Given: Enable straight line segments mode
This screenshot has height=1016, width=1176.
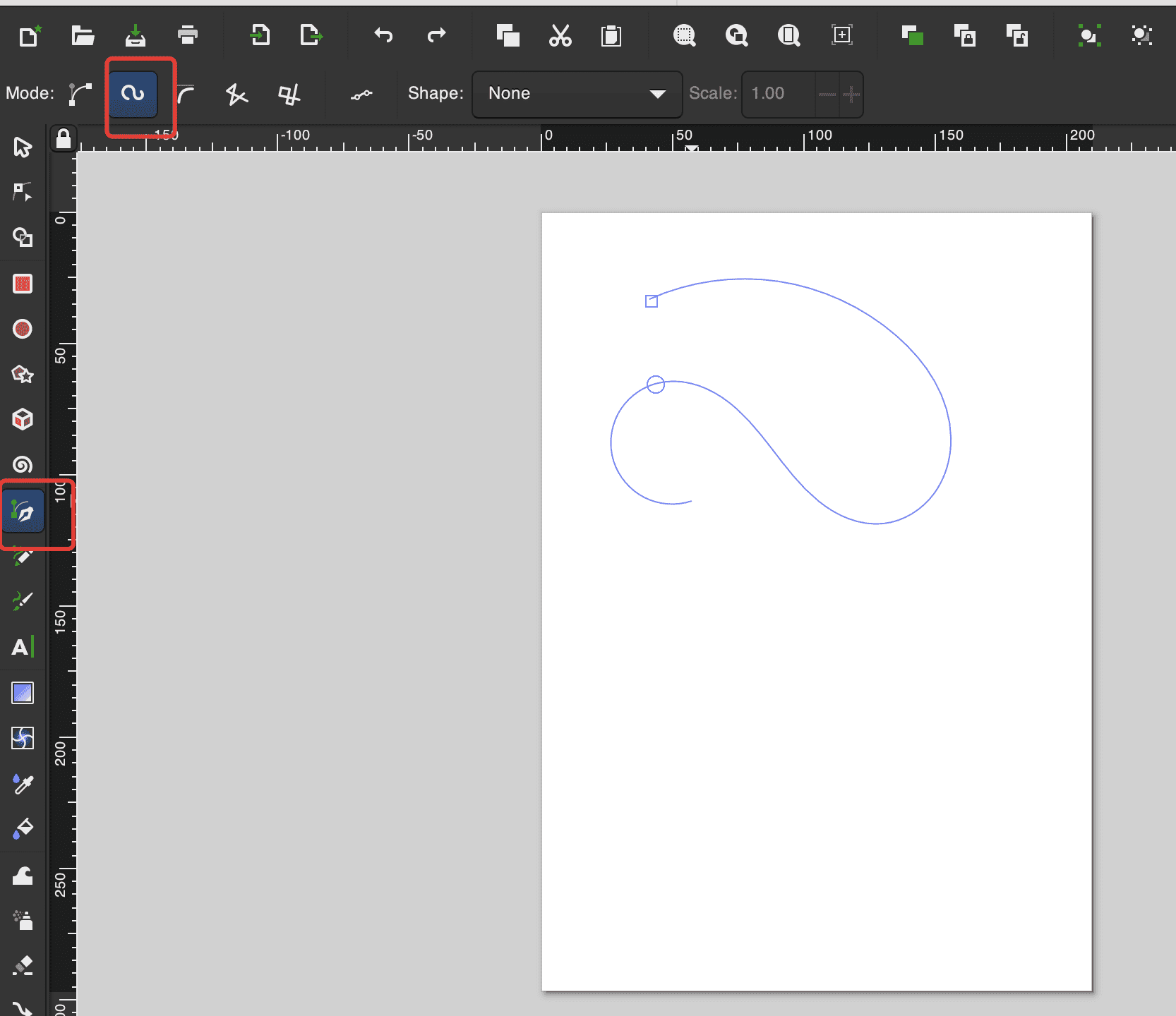Looking at the screenshot, I should tap(237, 93).
